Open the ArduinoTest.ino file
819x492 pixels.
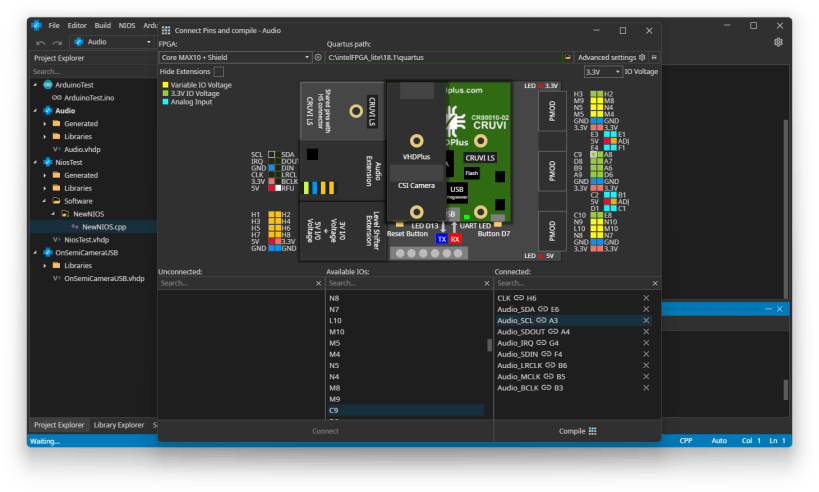[x=89, y=98]
